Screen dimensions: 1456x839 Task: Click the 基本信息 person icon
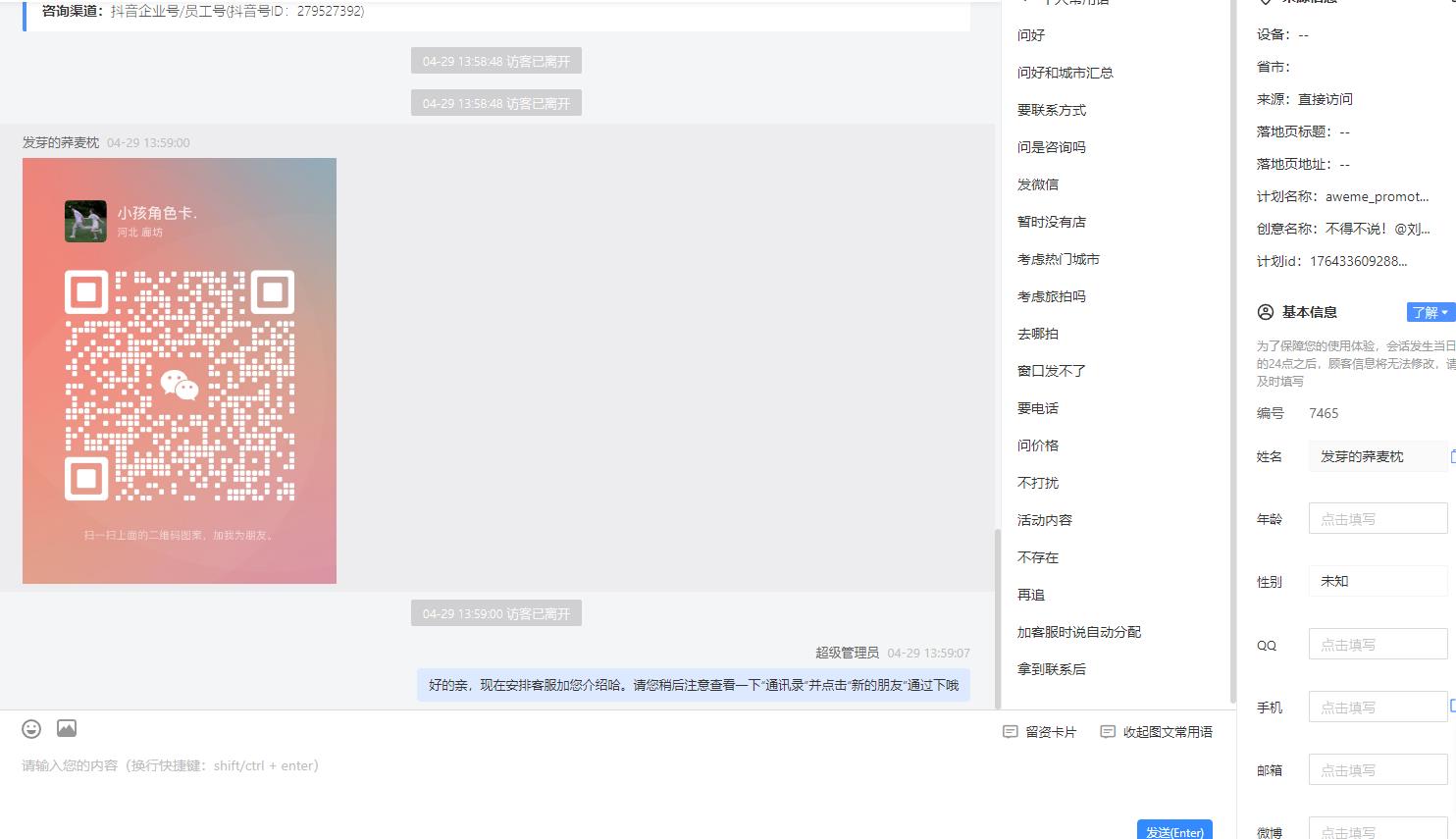point(1266,312)
